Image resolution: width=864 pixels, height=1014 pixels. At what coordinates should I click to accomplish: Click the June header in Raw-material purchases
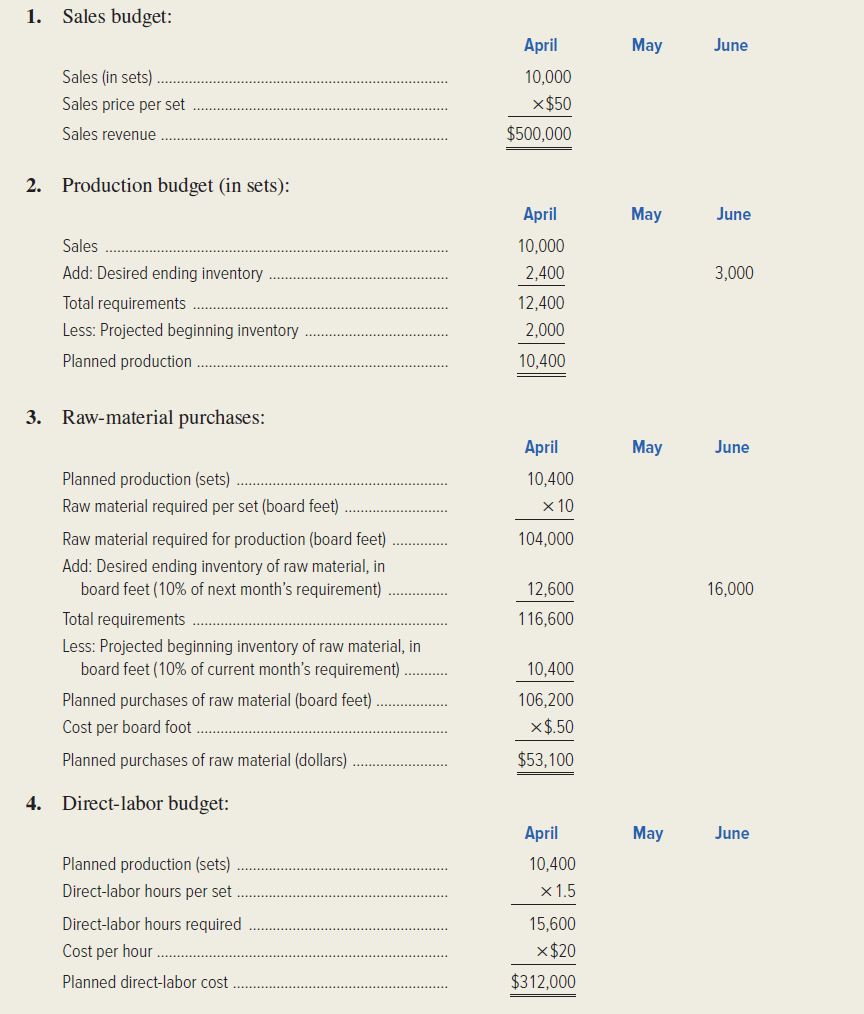731,447
